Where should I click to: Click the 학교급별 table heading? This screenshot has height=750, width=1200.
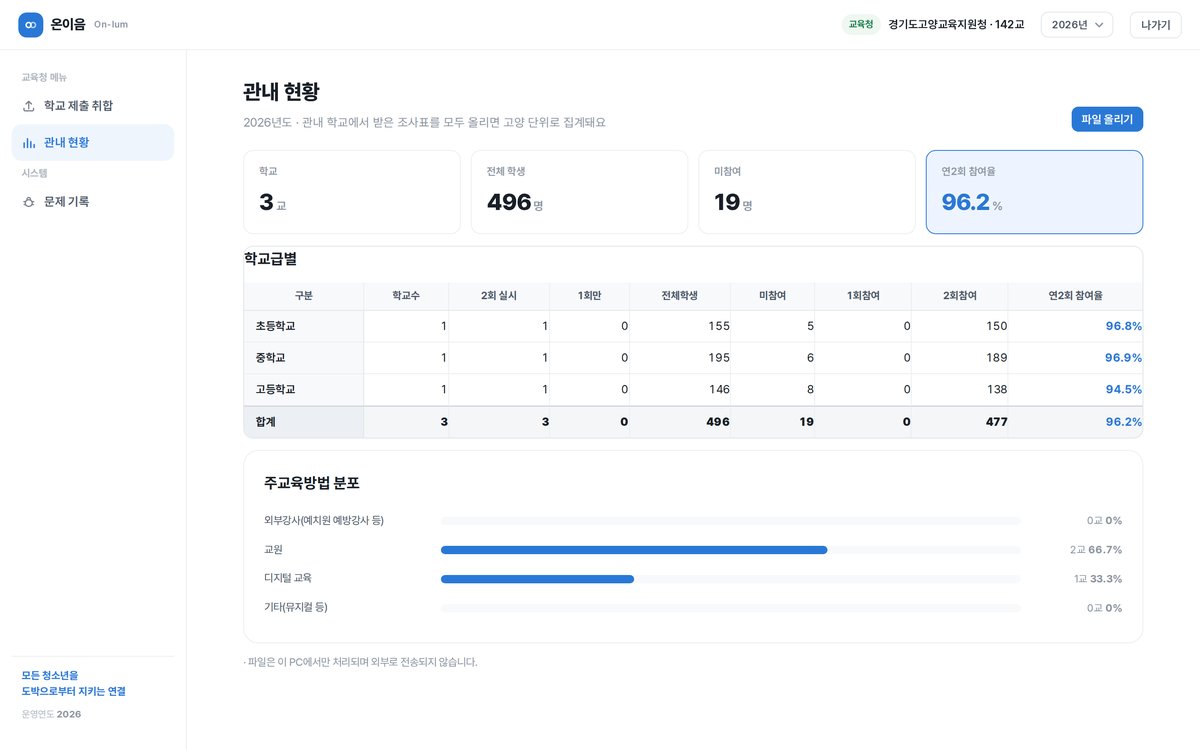tap(271, 259)
